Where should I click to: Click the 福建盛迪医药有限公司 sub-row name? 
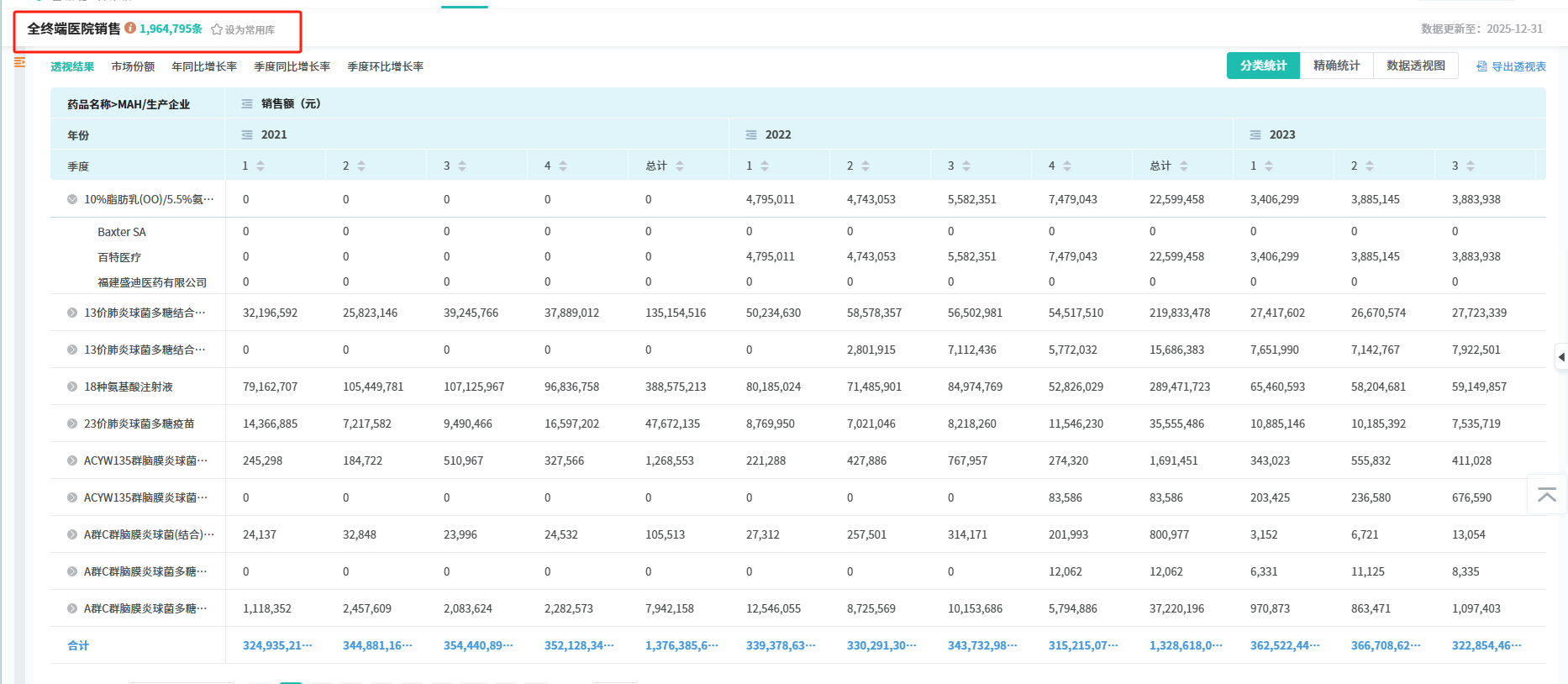pyautogui.click(x=152, y=282)
